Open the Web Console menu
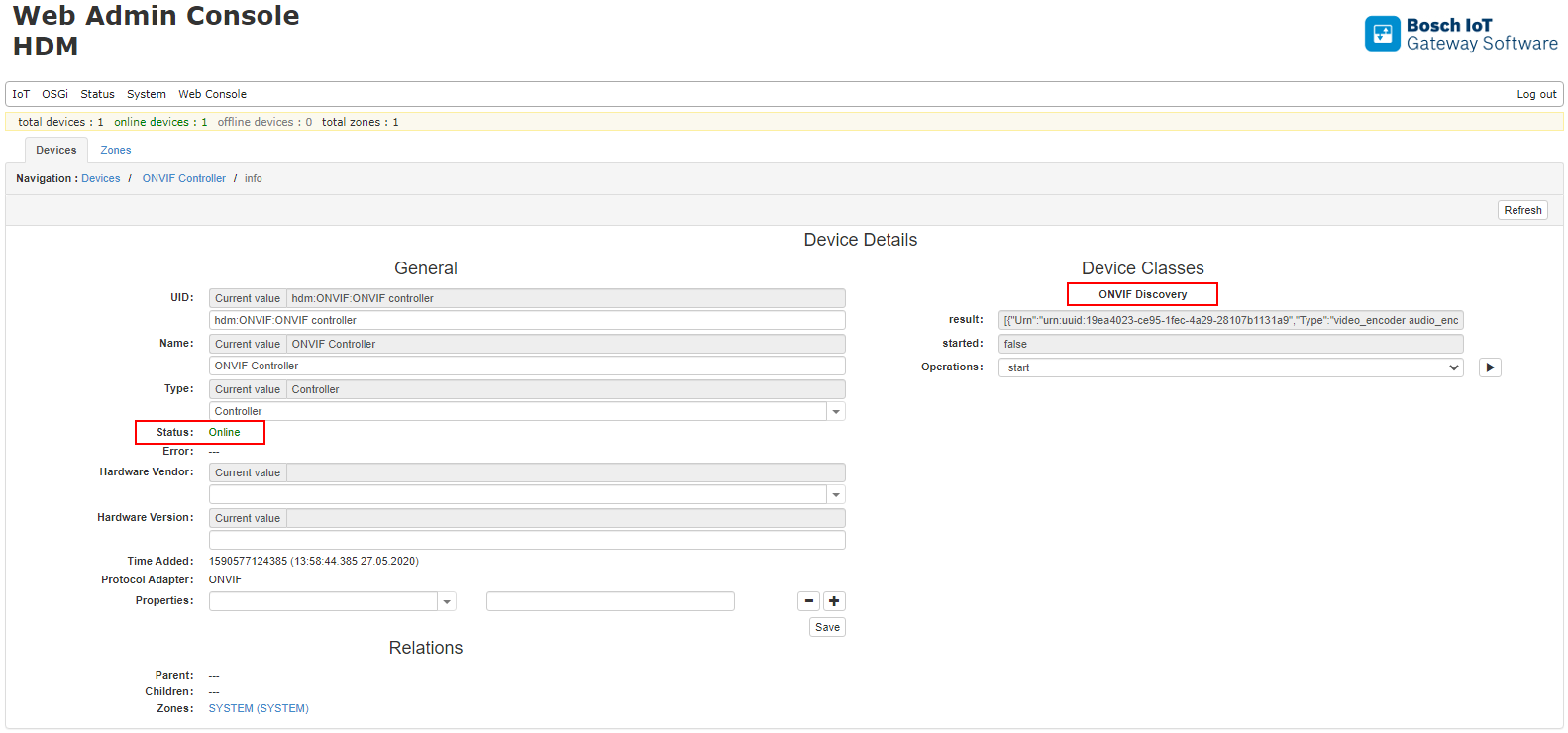The image size is (1568, 733). click(212, 95)
